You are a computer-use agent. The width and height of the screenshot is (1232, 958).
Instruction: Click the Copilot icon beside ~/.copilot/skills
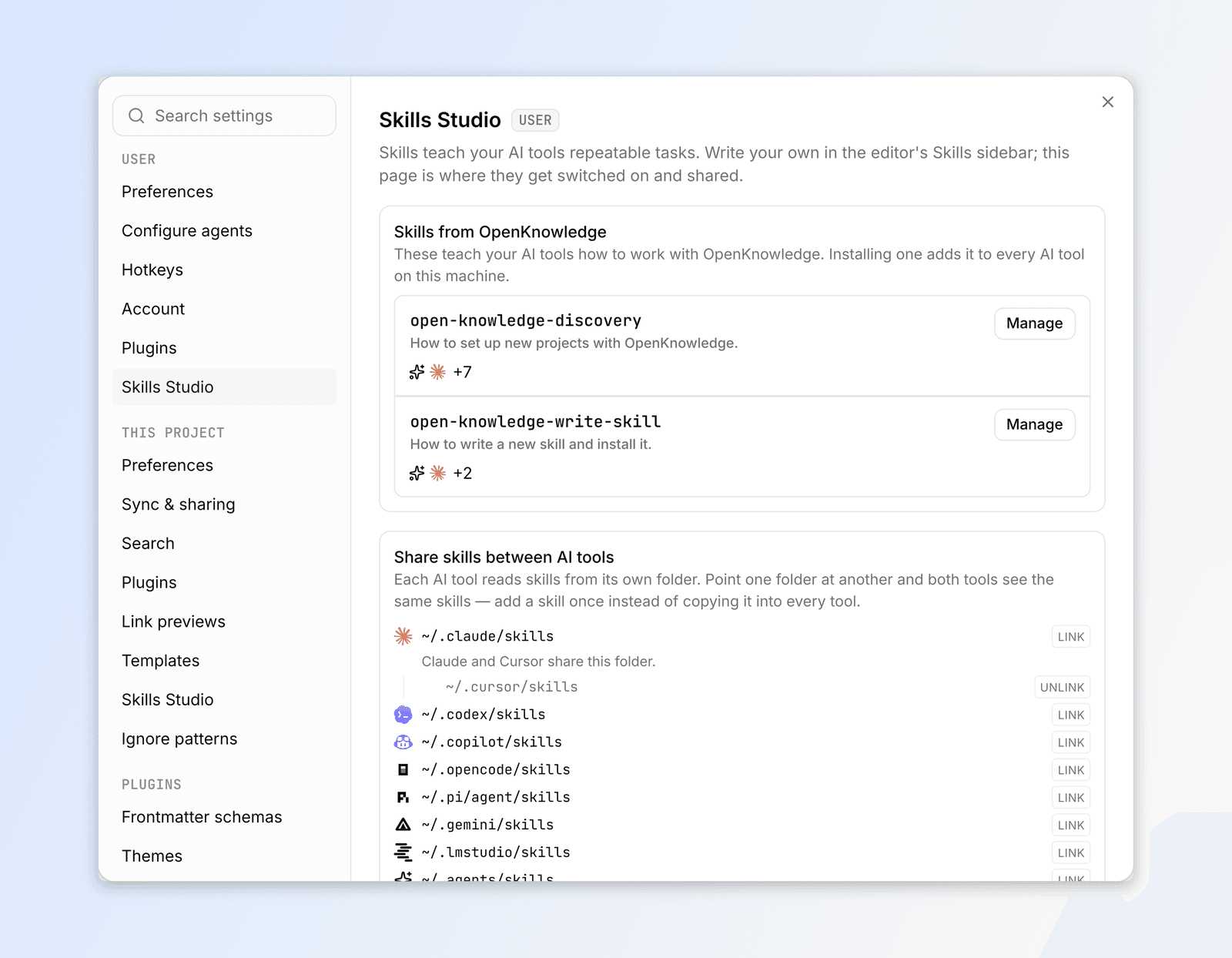pyautogui.click(x=403, y=742)
